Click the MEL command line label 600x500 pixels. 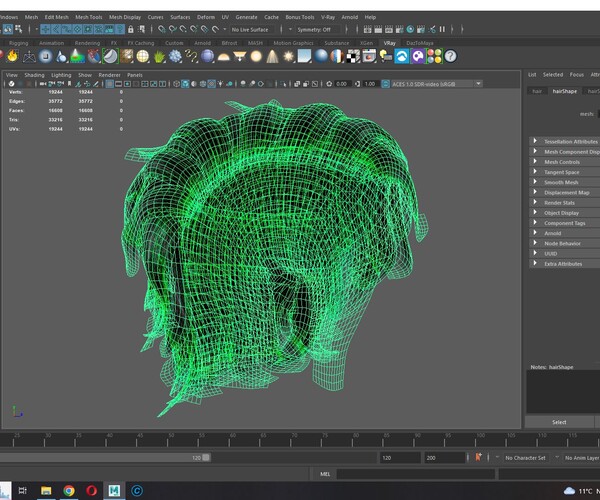pos(325,474)
